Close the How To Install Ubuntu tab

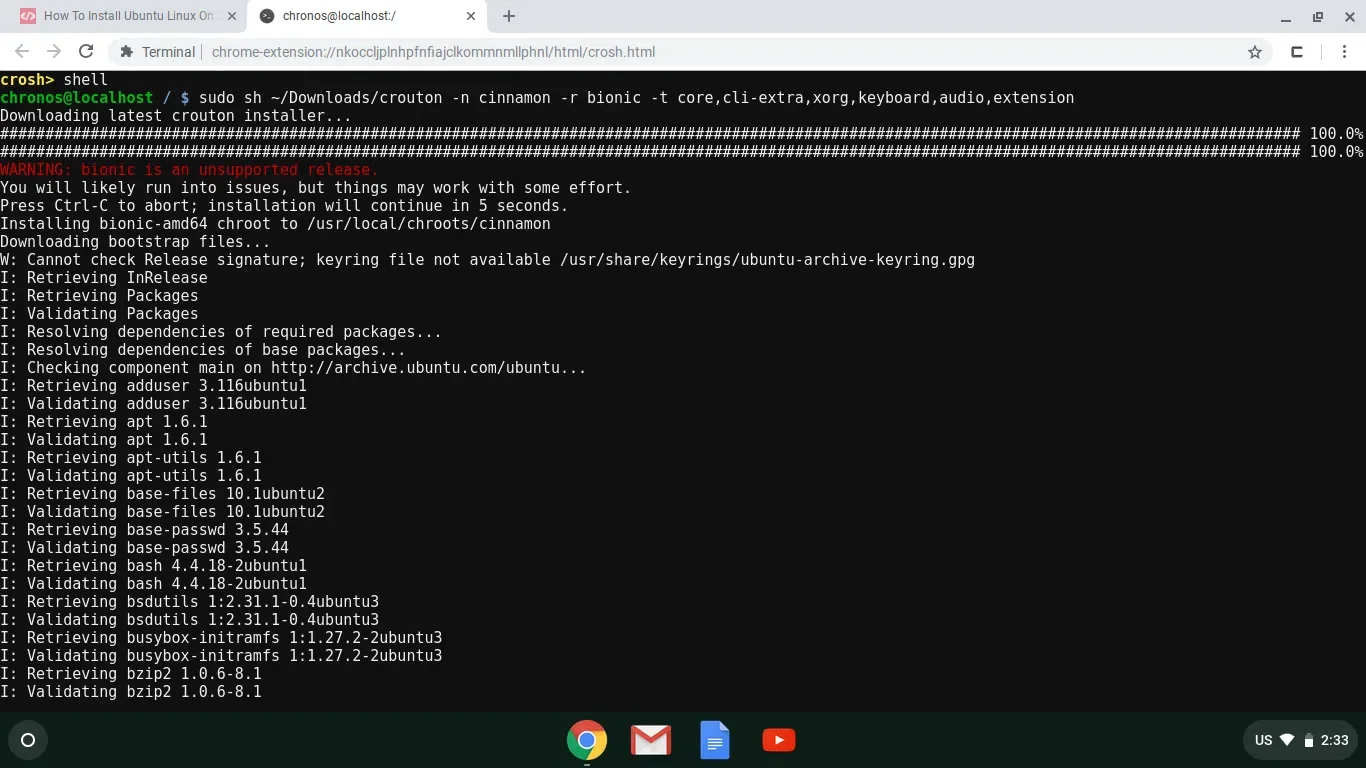231,16
